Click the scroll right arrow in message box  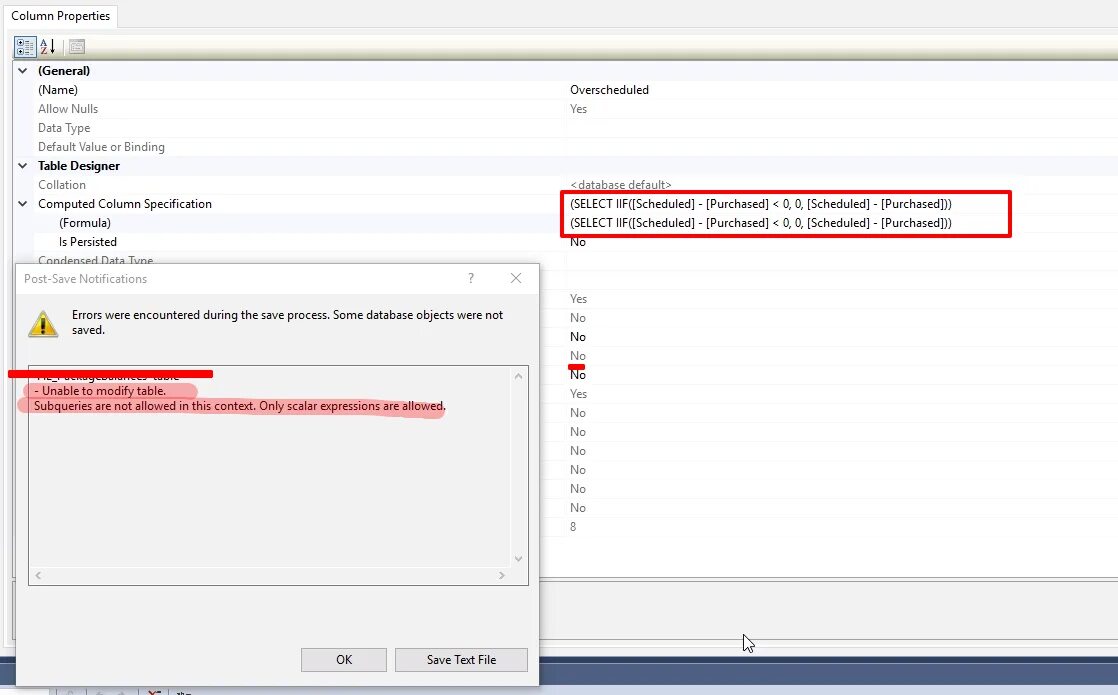click(501, 575)
